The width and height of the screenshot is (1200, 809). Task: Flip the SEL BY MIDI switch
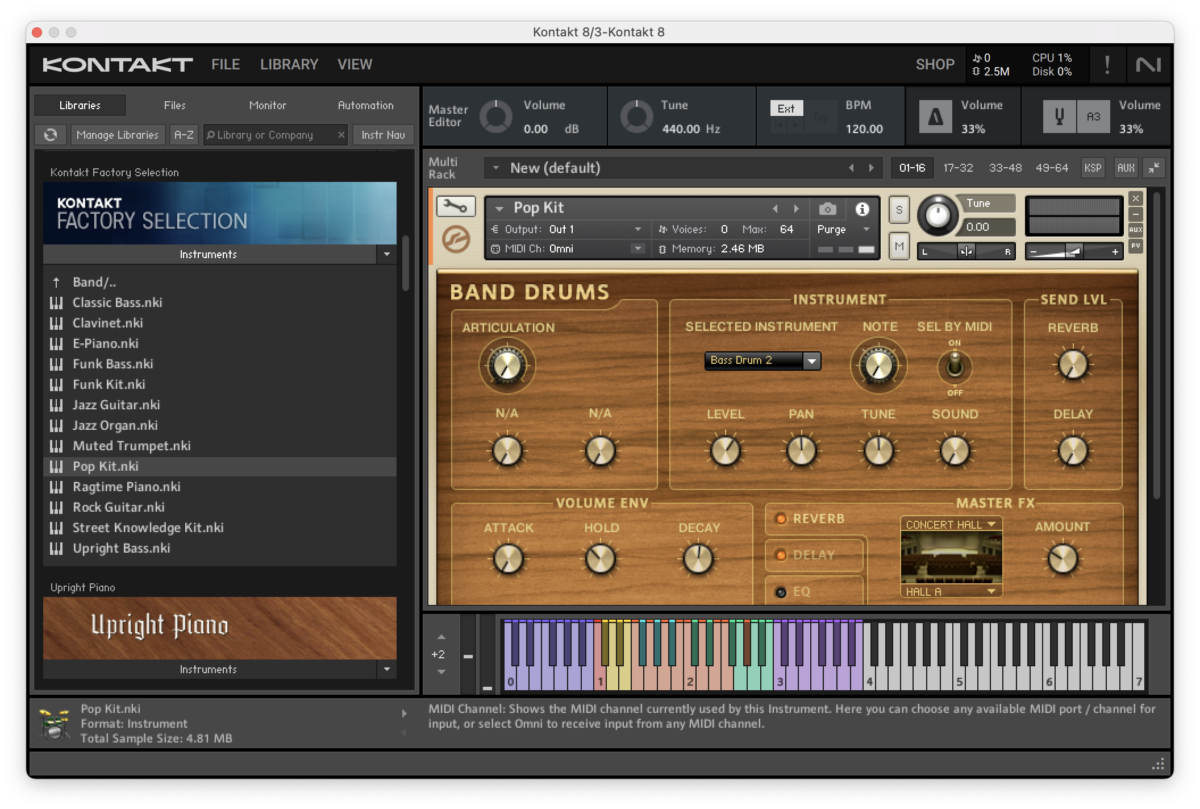pyautogui.click(x=954, y=368)
